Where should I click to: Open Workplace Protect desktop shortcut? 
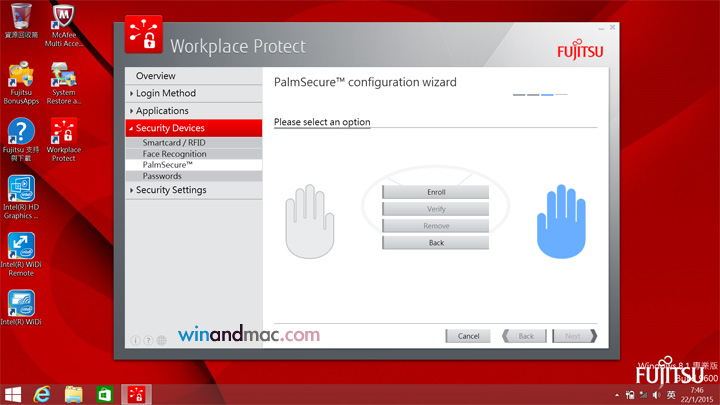point(64,140)
